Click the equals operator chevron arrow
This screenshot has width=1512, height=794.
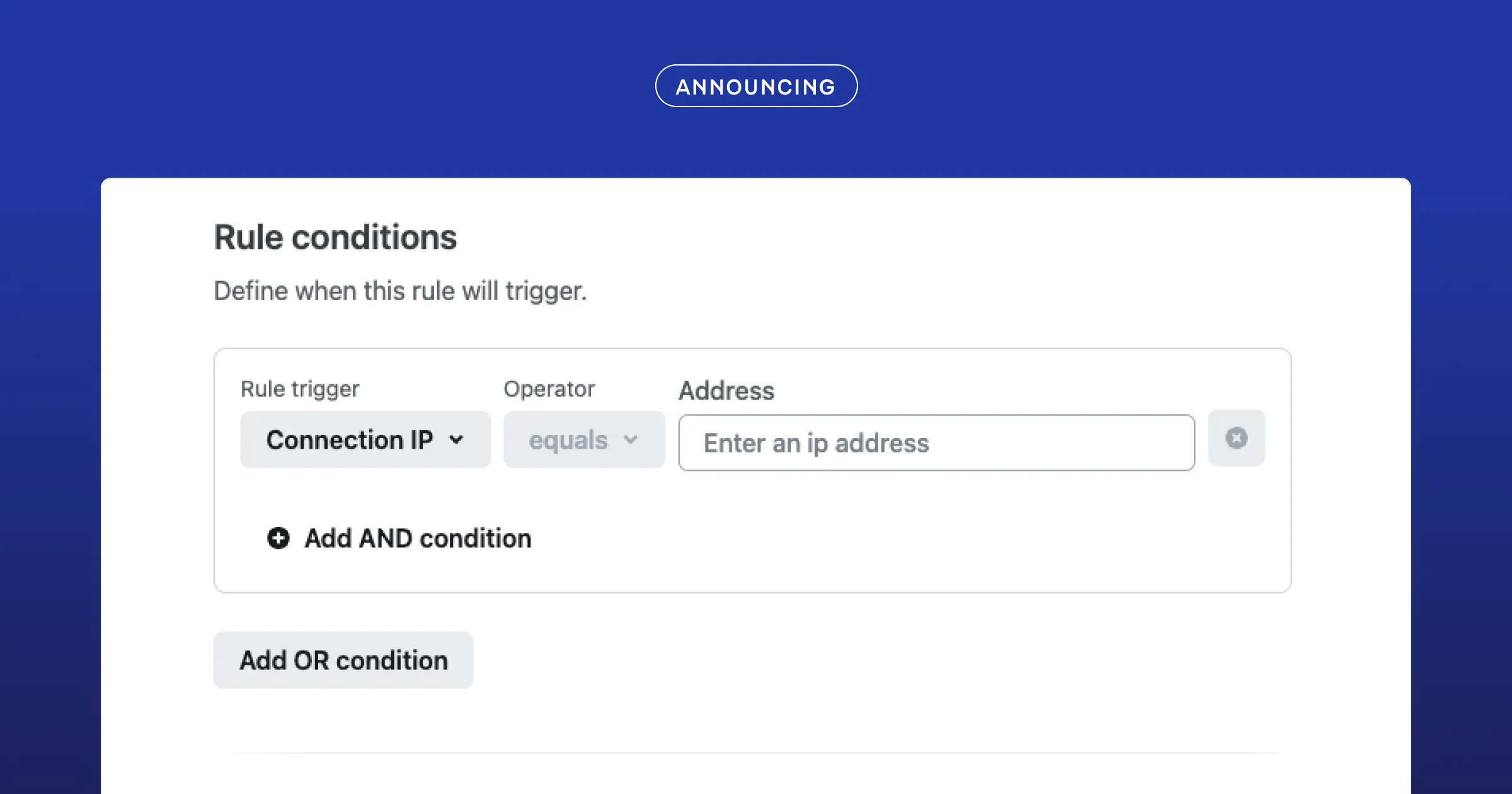click(x=631, y=440)
